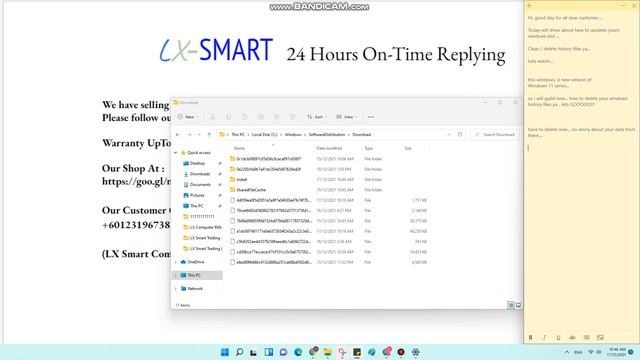640x360 pixels.
Task: Open Pictures in Quick access
Action: pyautogui.click(x=197, y=195)
